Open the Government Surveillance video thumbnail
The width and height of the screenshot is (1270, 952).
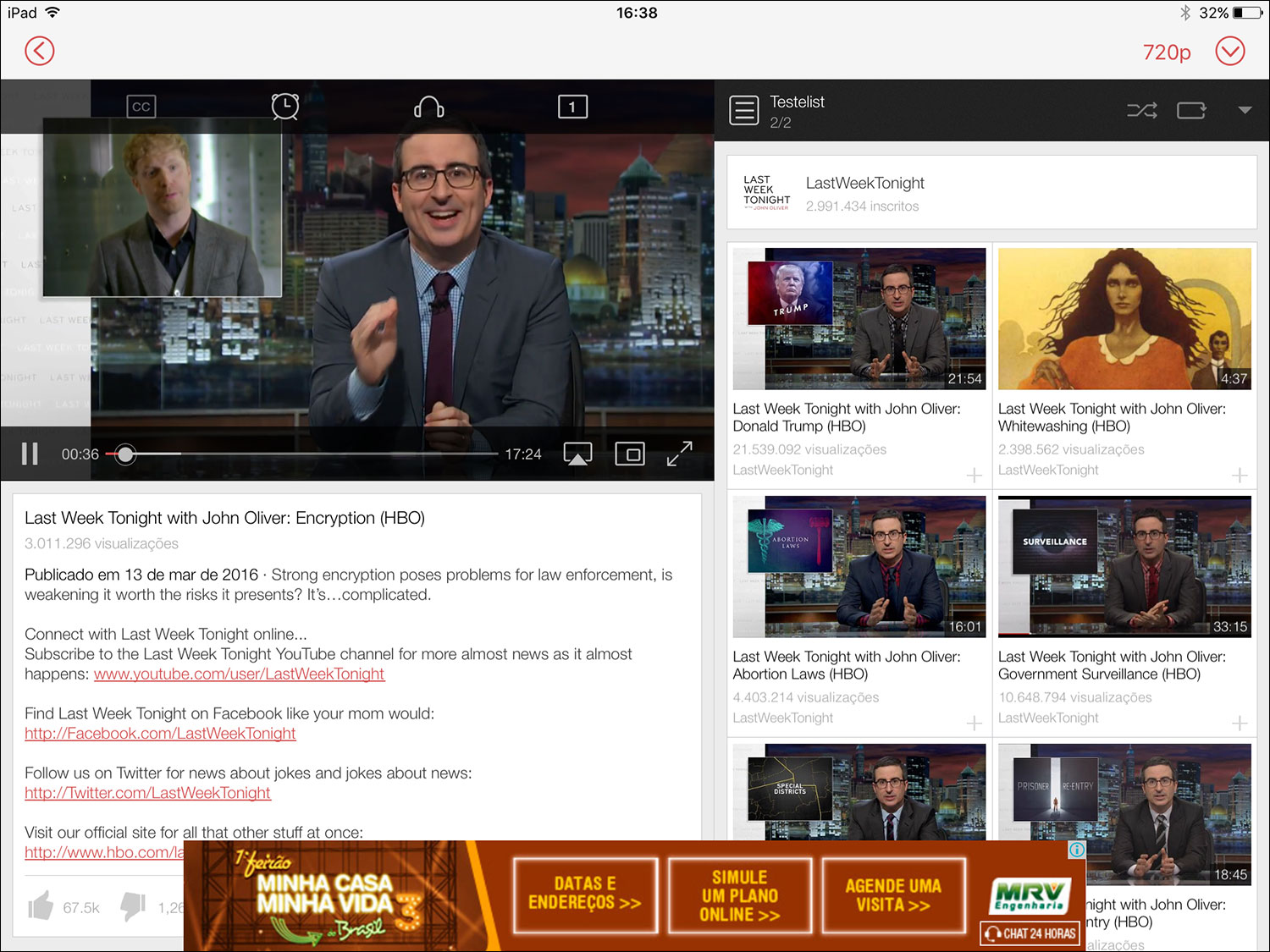pos(1124,566)
